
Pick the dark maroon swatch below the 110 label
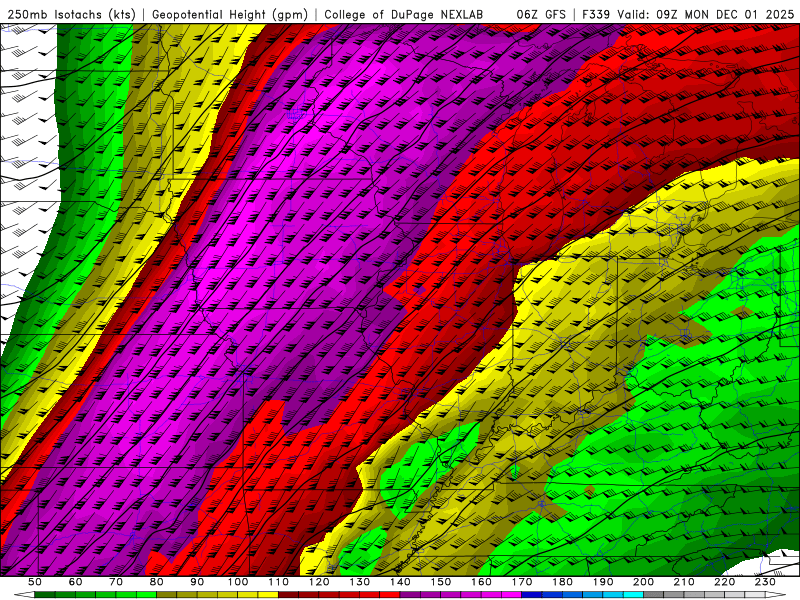click(288, 594)
